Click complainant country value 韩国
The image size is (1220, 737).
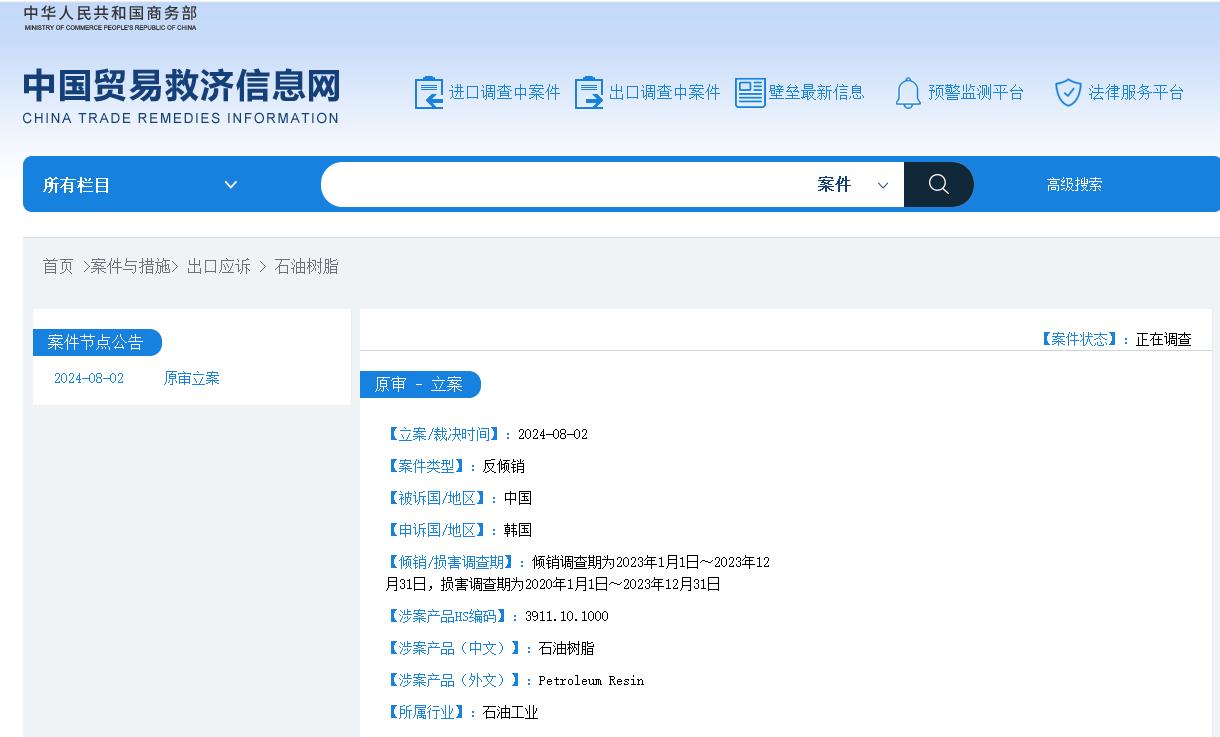pyautogui.click(x=518, y=530)
